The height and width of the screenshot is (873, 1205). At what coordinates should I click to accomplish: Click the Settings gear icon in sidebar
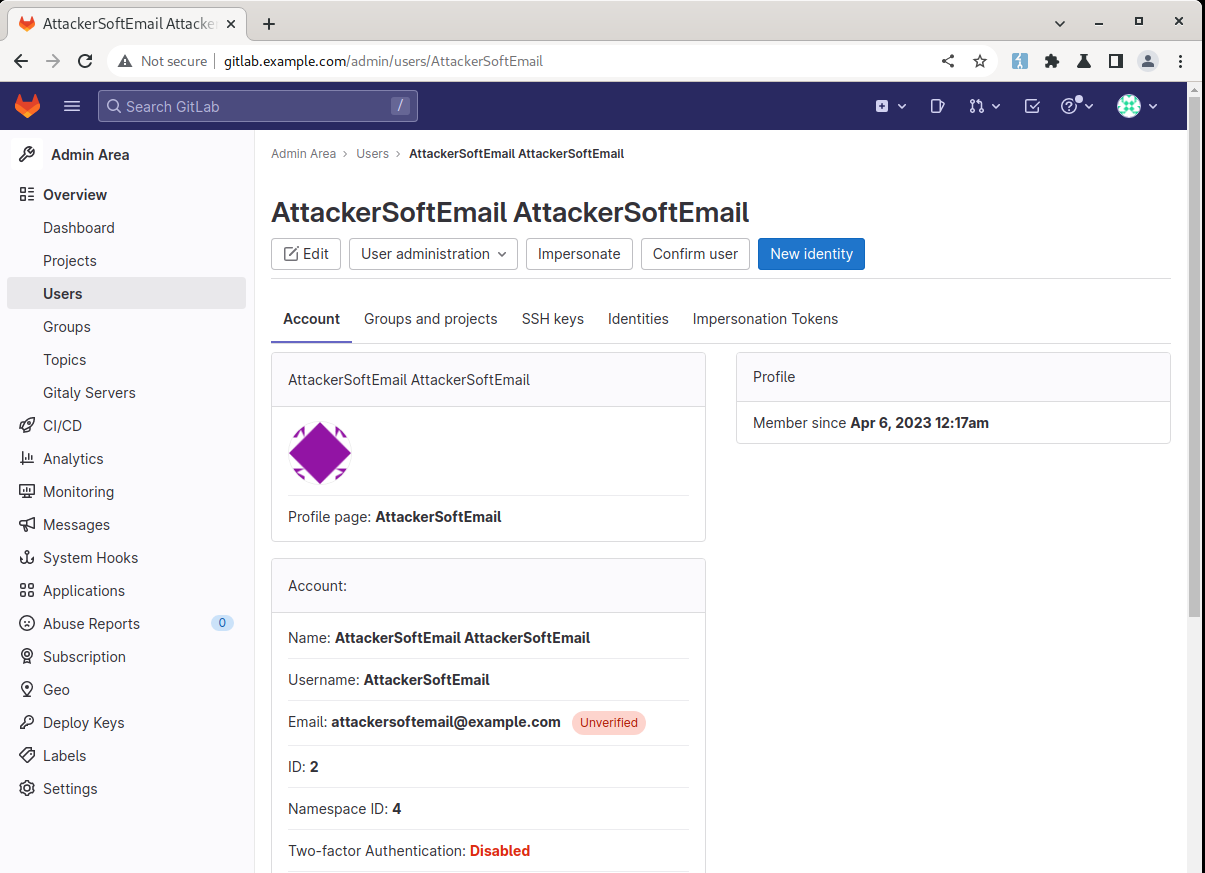tap(27, 789)
